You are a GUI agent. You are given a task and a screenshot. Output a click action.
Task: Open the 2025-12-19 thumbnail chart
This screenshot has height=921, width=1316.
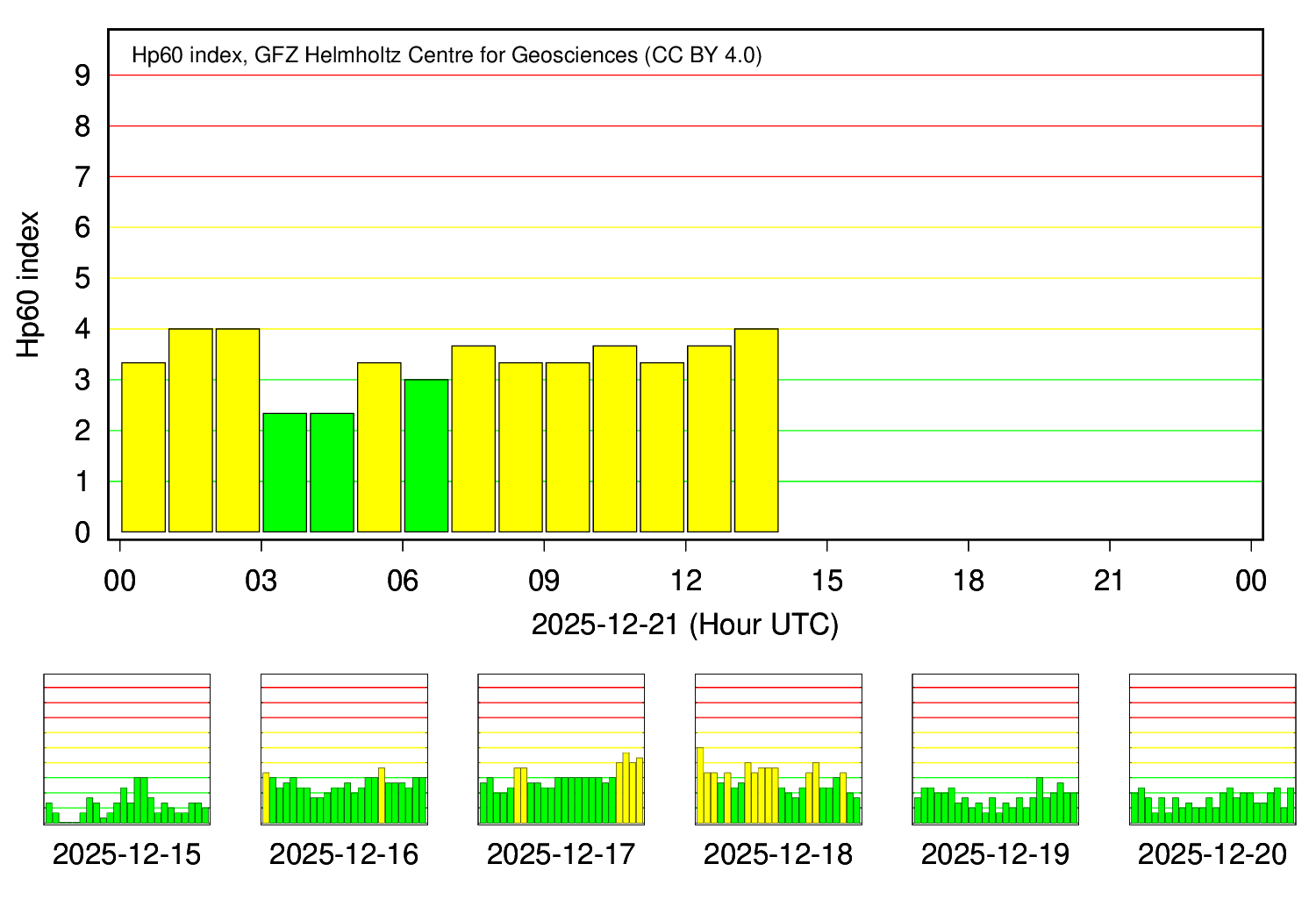[x=995, y=749]
